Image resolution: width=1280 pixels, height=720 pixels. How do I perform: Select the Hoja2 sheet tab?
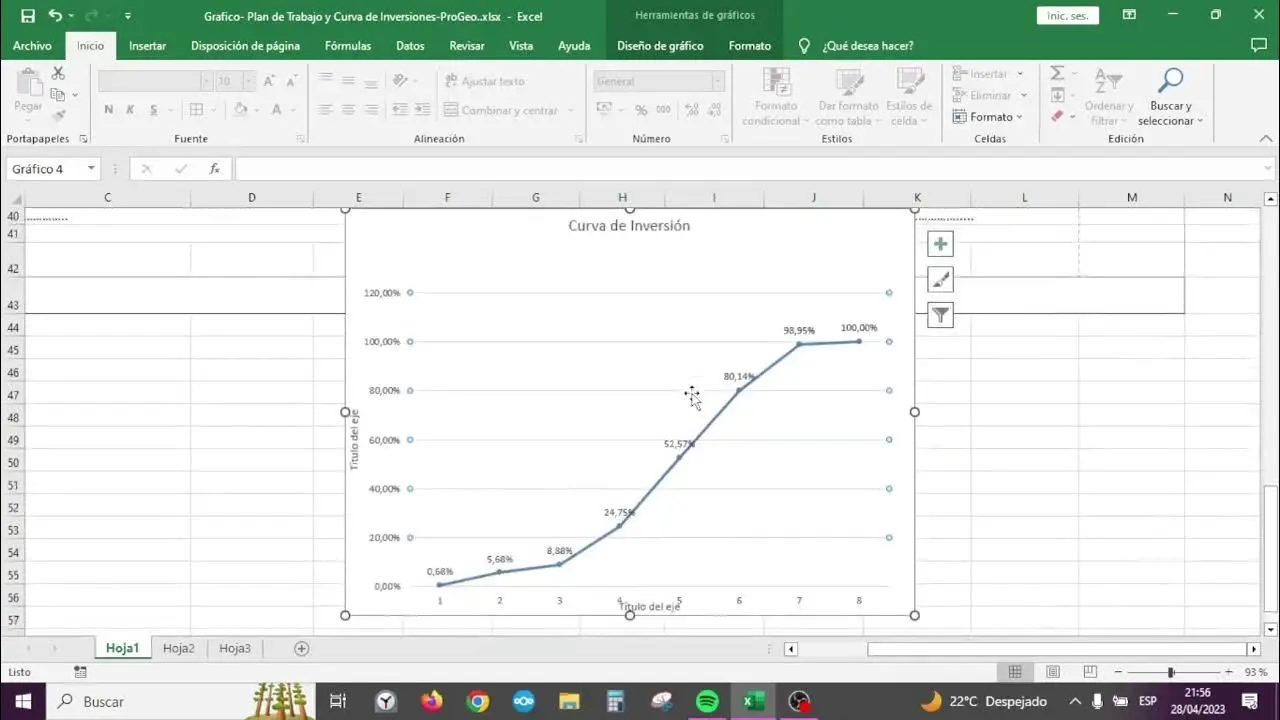click(179, 648)
